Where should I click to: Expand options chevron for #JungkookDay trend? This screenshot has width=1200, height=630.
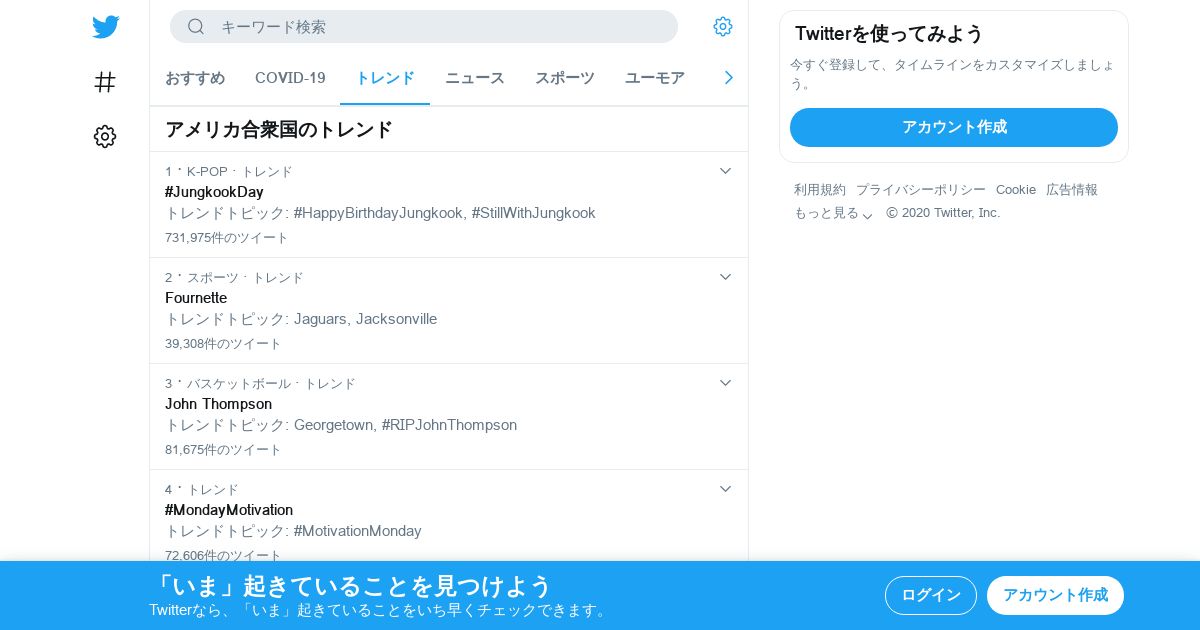click(726, 171)
